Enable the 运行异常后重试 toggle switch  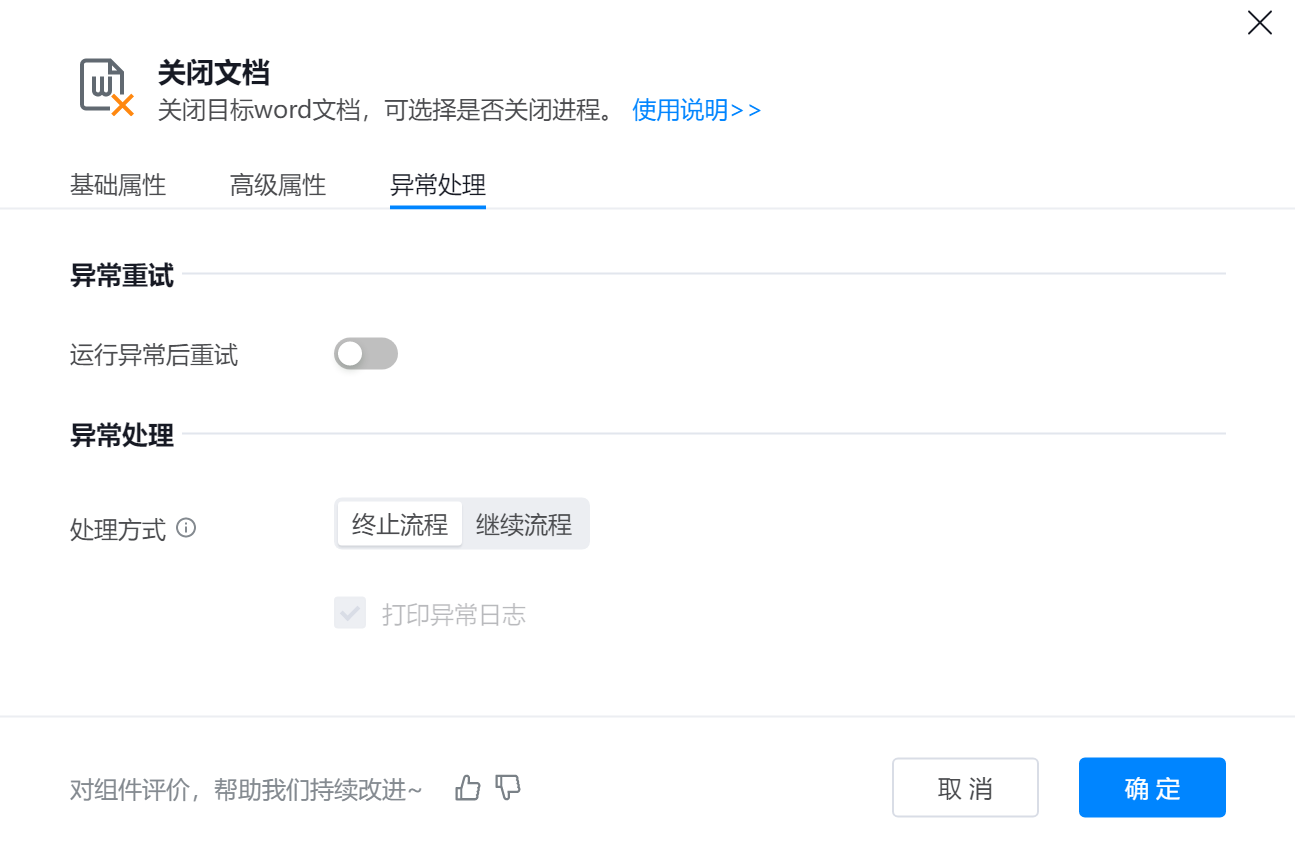pyautogui.click(x=366, y=354)
